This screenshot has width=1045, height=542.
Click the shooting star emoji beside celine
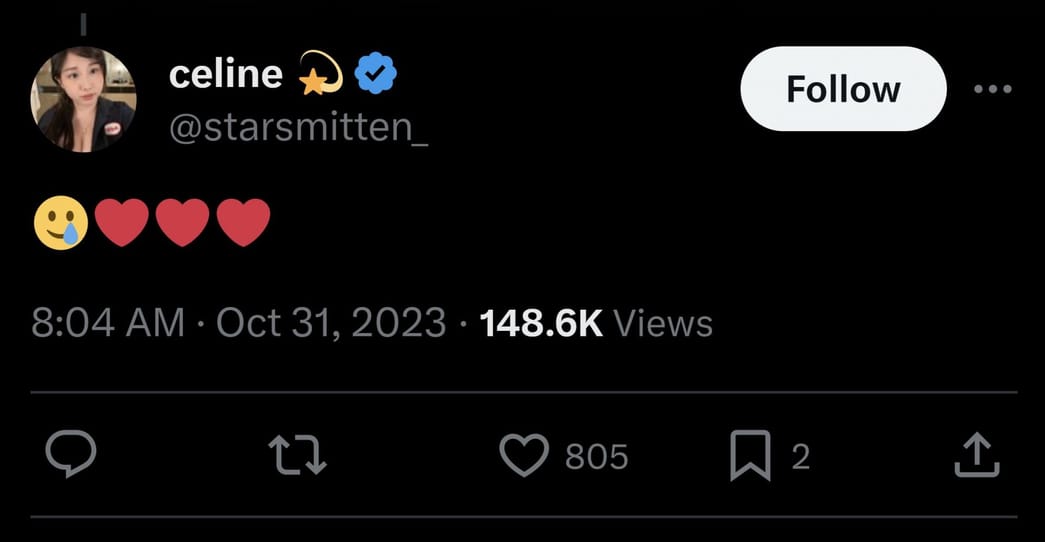321,74
